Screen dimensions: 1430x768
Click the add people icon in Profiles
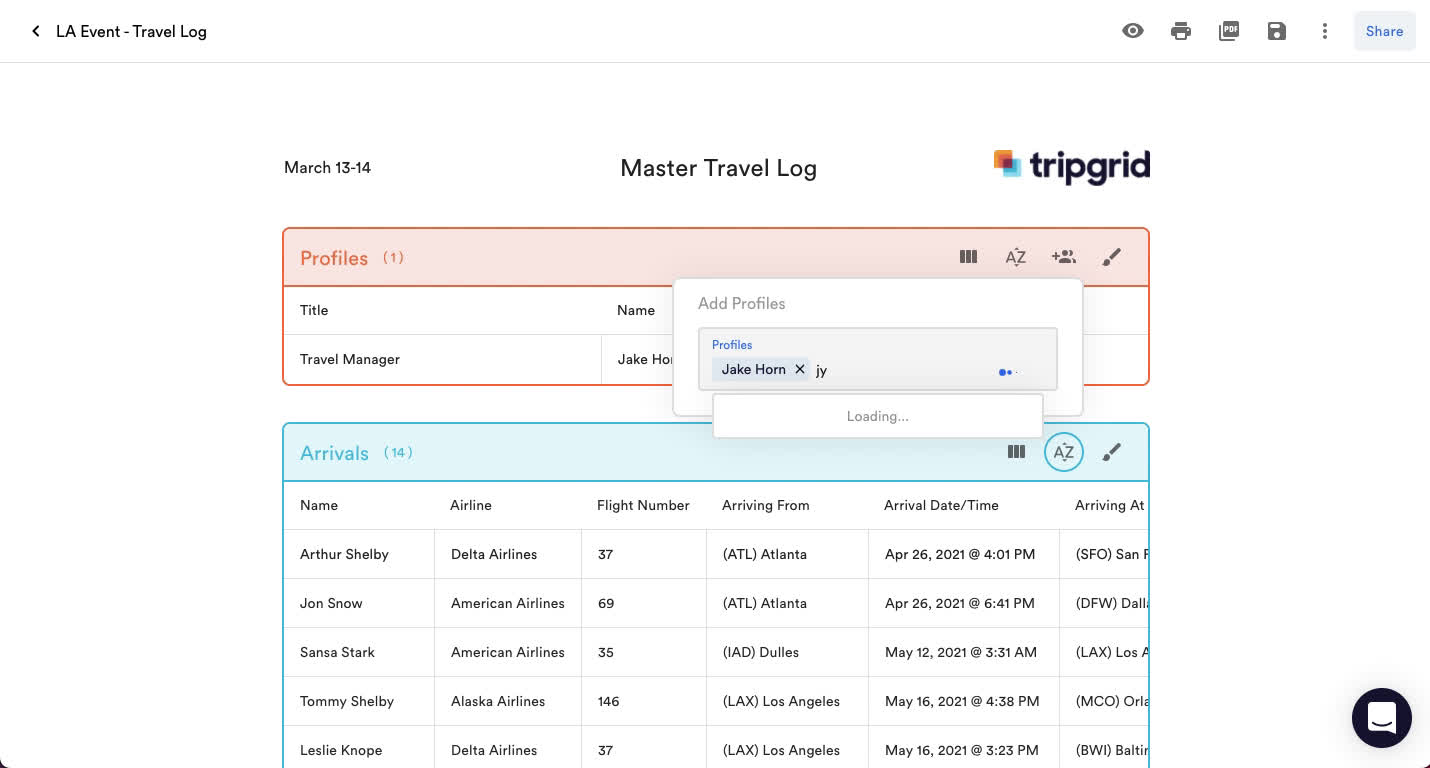[x=1063, y=257]
